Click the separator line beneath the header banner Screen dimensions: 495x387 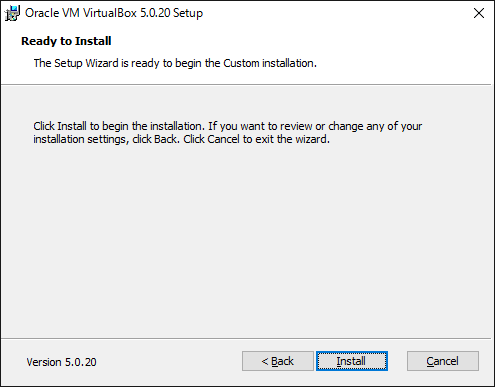click(x=246, y=85)
